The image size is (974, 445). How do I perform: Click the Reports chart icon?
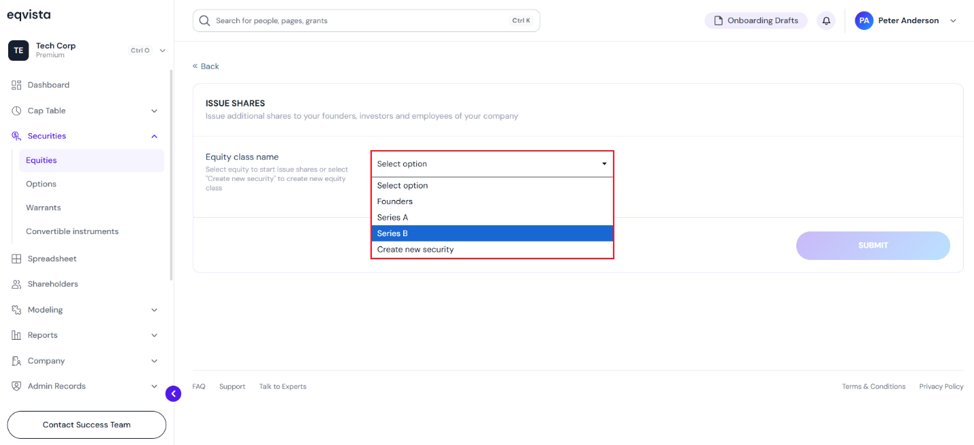coord(17,335)
